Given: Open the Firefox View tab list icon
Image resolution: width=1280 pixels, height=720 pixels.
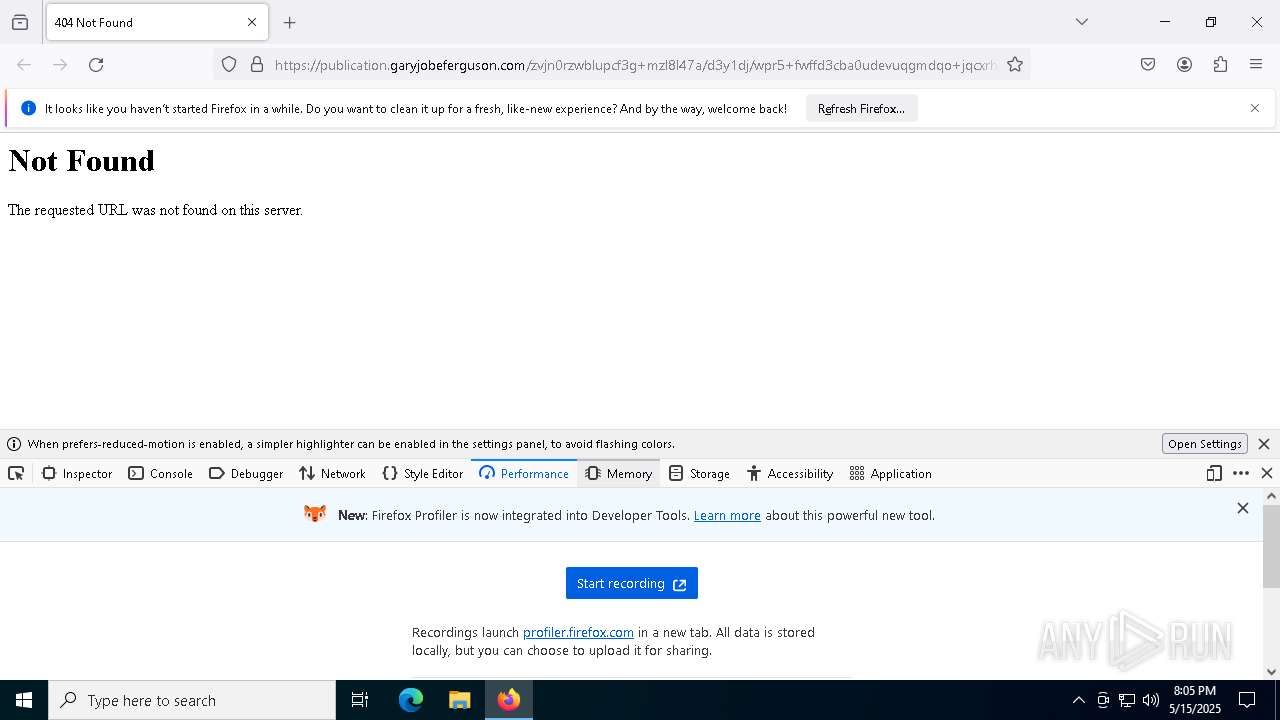Looking at the screenshot, I should 20,22.
